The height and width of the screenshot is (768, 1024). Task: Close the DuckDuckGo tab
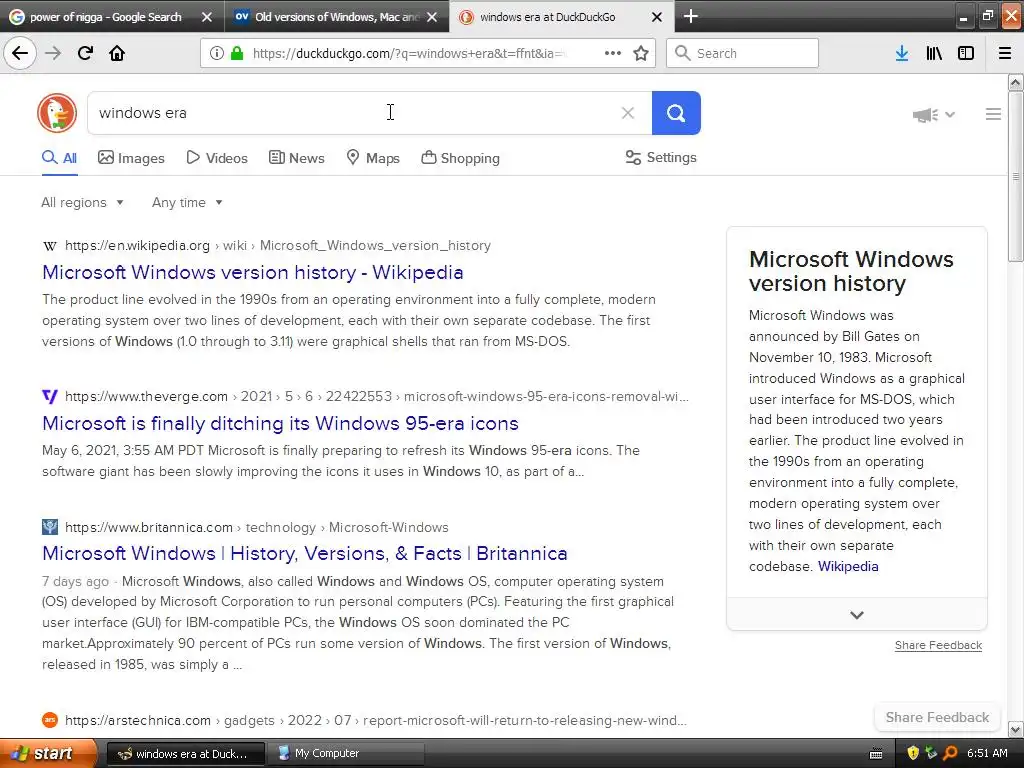[657, 17]
